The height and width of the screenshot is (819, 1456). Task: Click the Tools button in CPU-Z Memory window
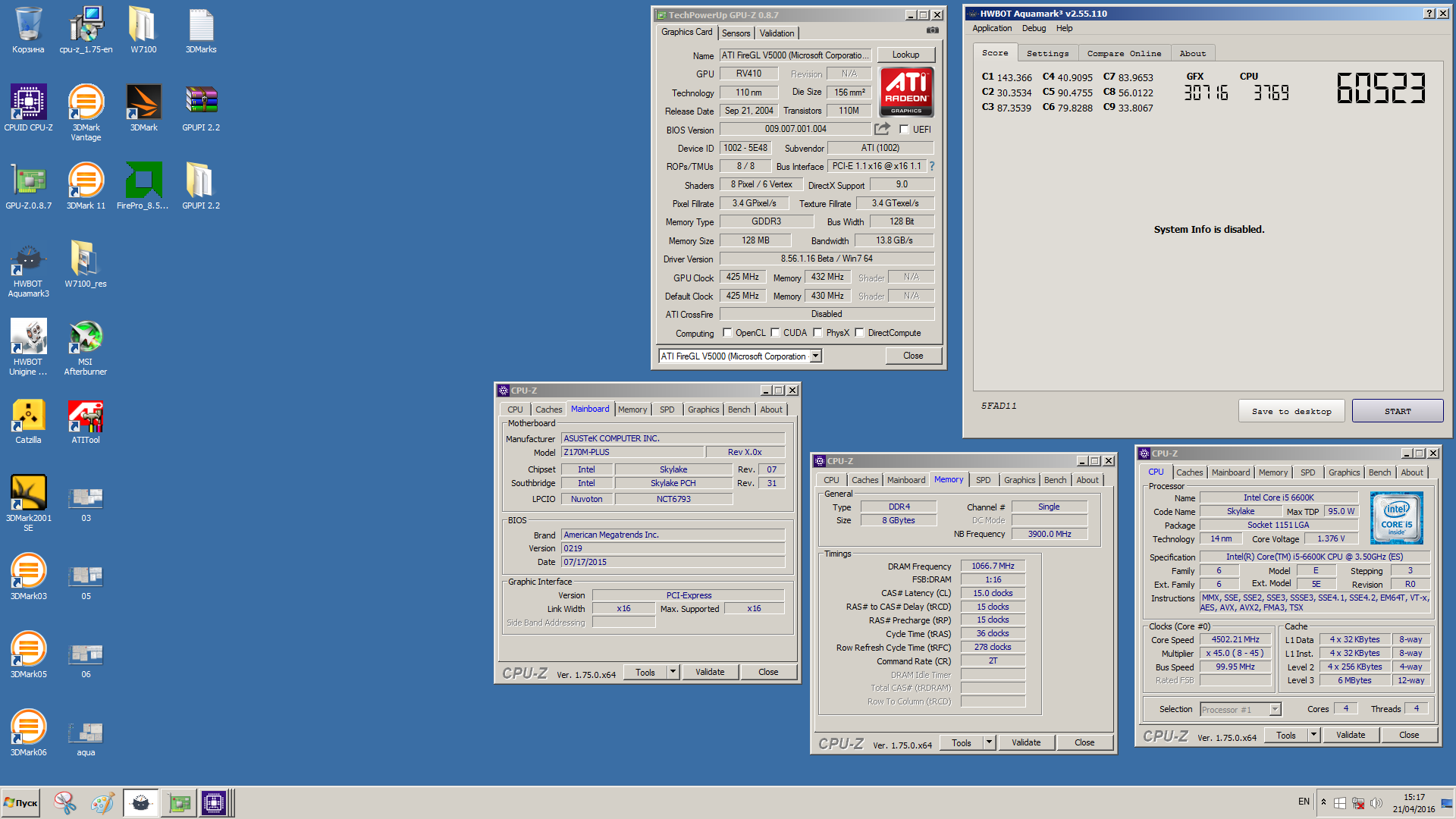tap(962, 742)
